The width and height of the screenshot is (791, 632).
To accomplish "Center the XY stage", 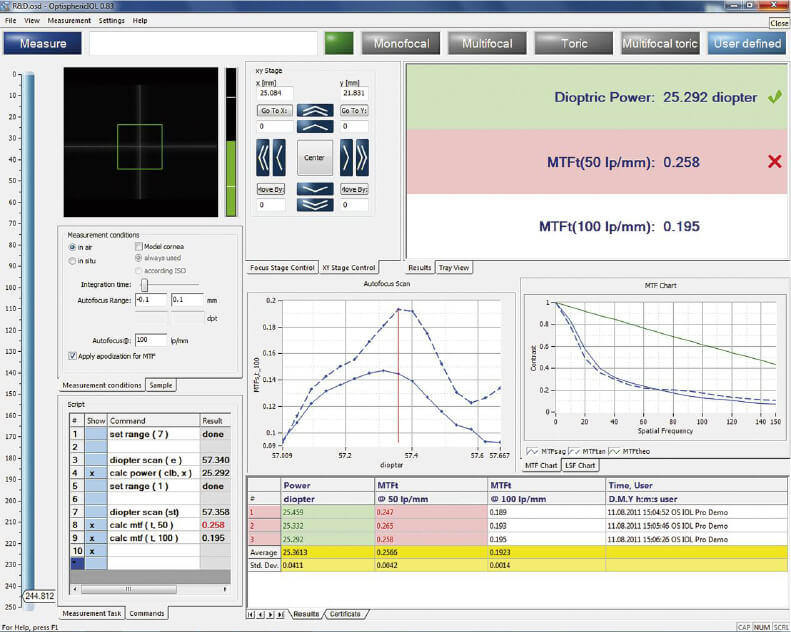I will point(314,157).
